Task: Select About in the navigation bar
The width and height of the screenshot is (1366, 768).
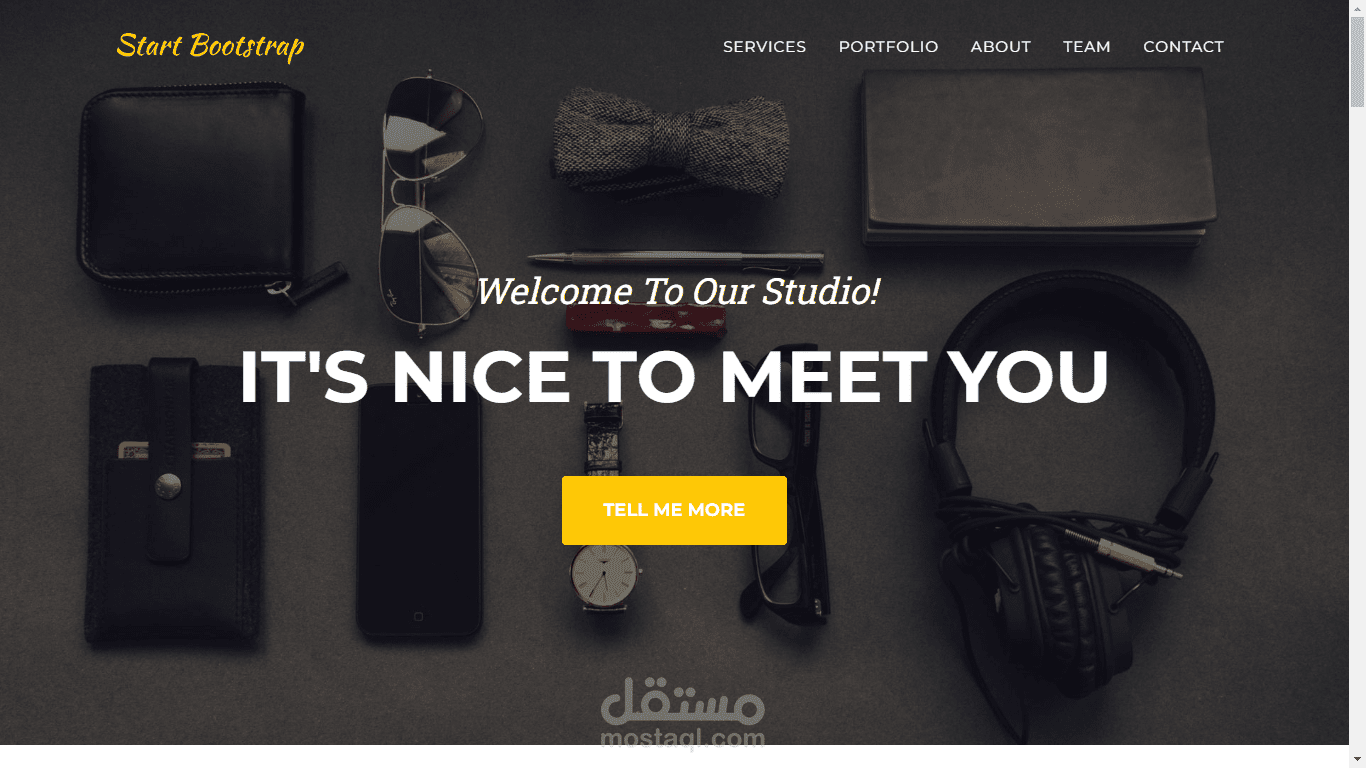Action: [x=1000, y=47]
